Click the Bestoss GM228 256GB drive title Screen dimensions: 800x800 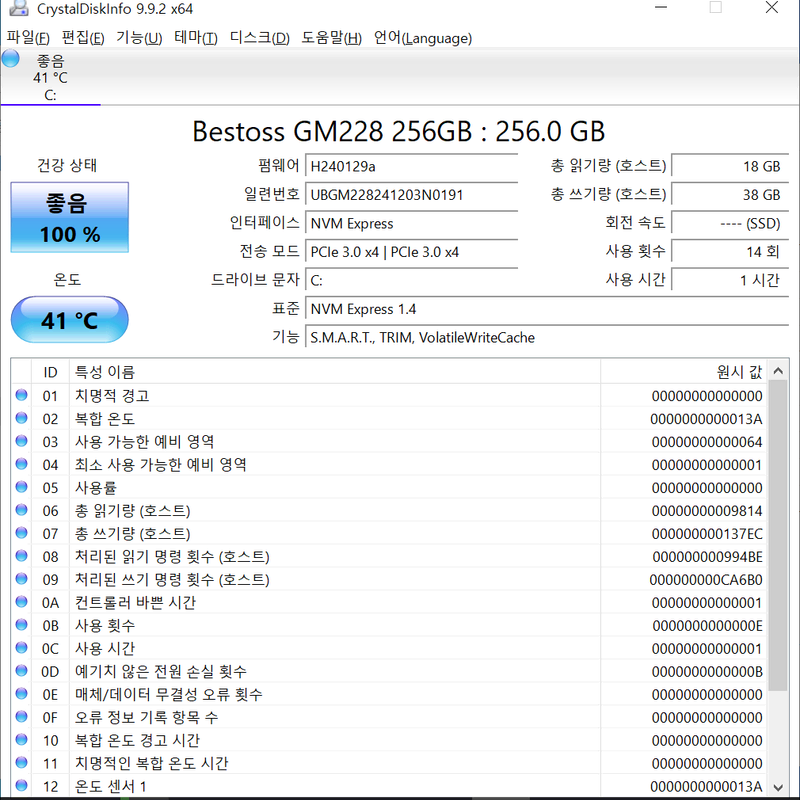click(x=398, y=131)
